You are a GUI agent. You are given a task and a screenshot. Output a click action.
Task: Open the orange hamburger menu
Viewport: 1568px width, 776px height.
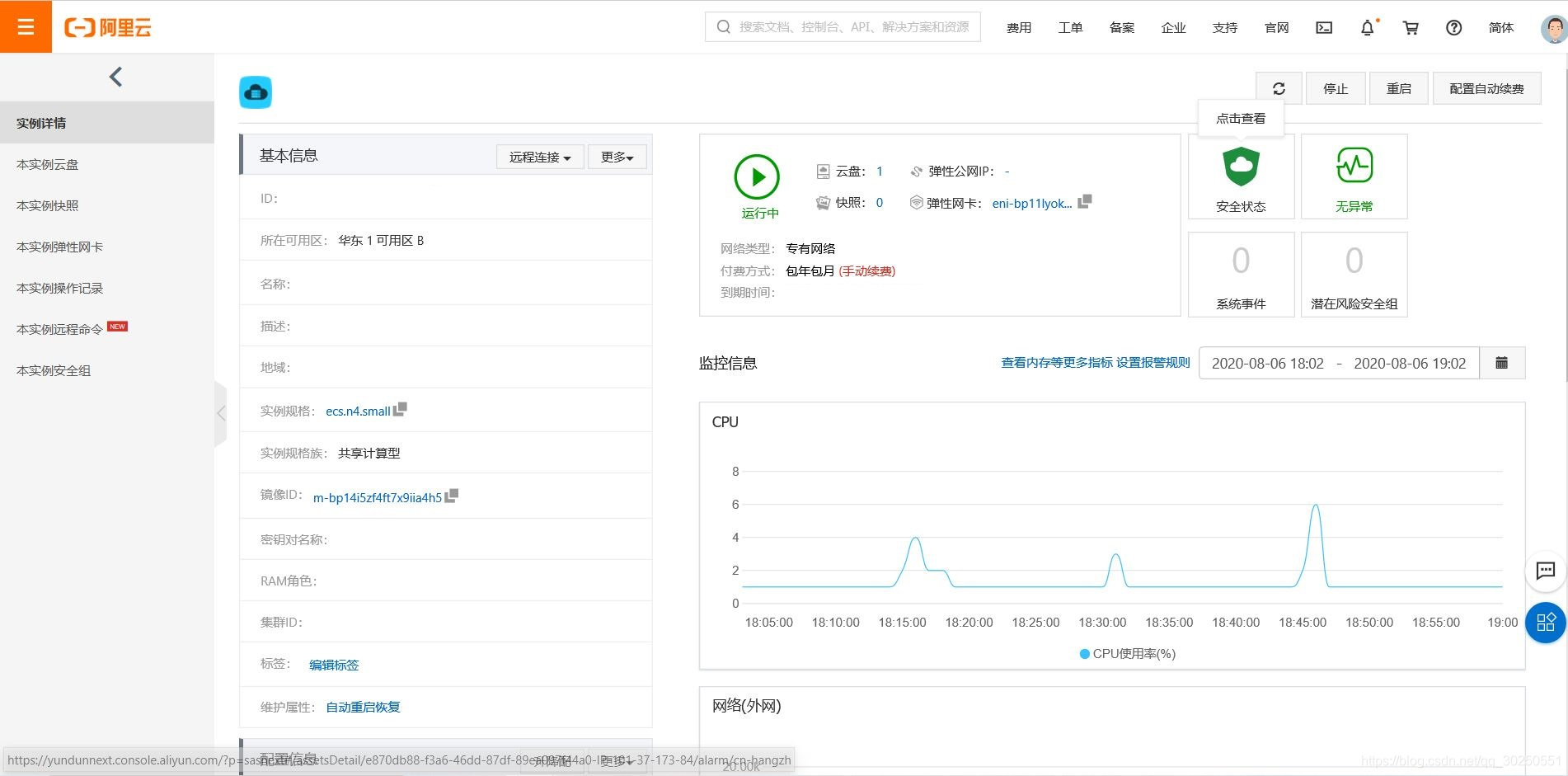pos(26,26)
